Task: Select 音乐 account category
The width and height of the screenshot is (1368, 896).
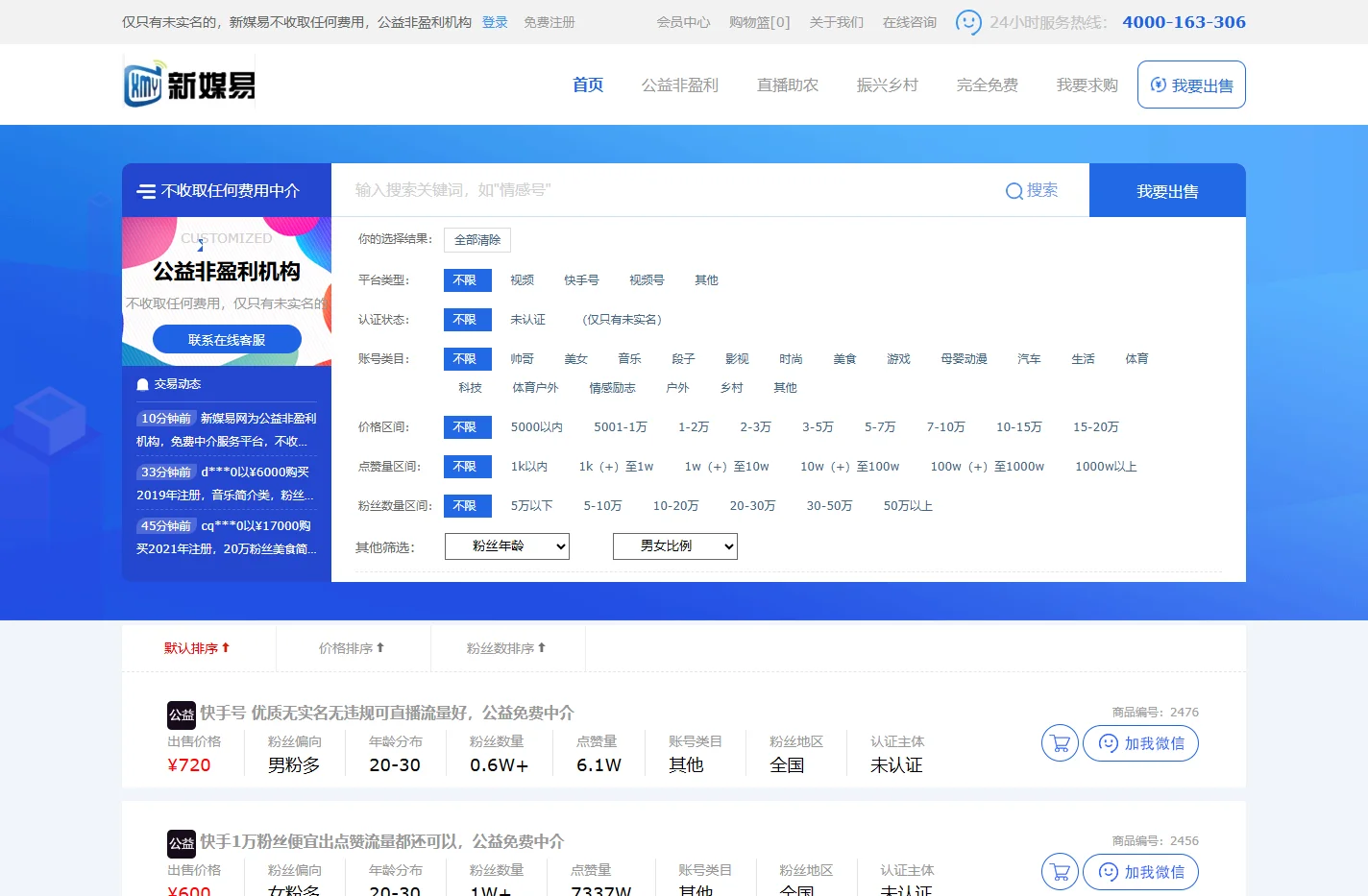Action: click(x=629, y=359)
